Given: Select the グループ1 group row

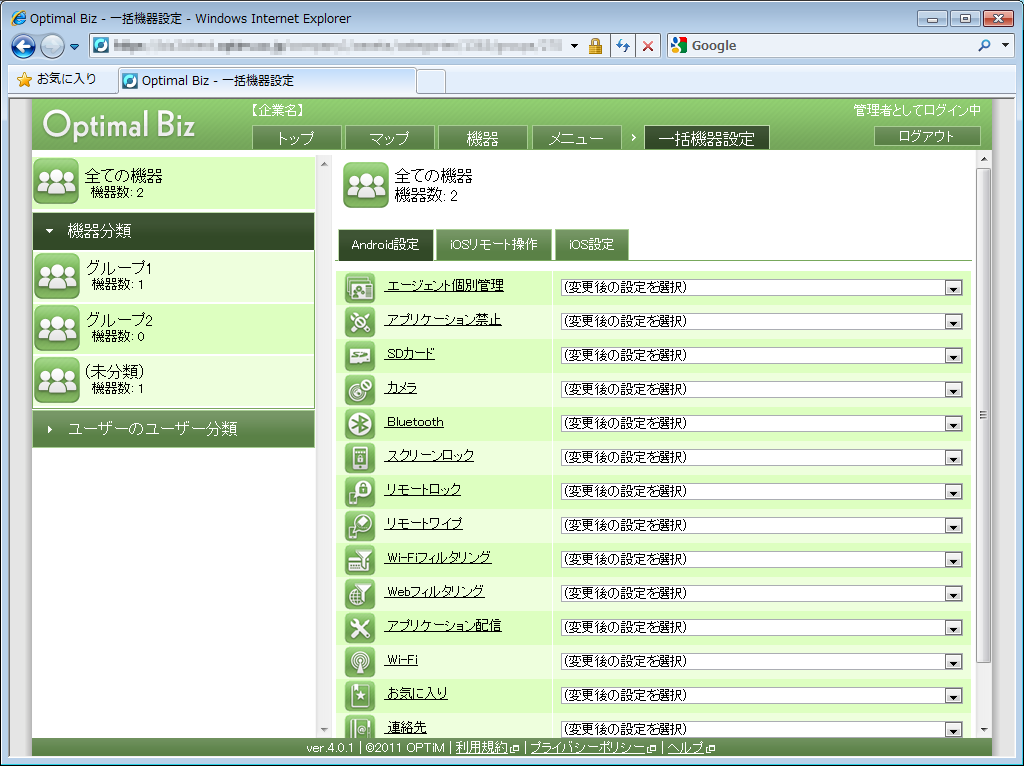Looking at the screenshot, I should 174,276.
